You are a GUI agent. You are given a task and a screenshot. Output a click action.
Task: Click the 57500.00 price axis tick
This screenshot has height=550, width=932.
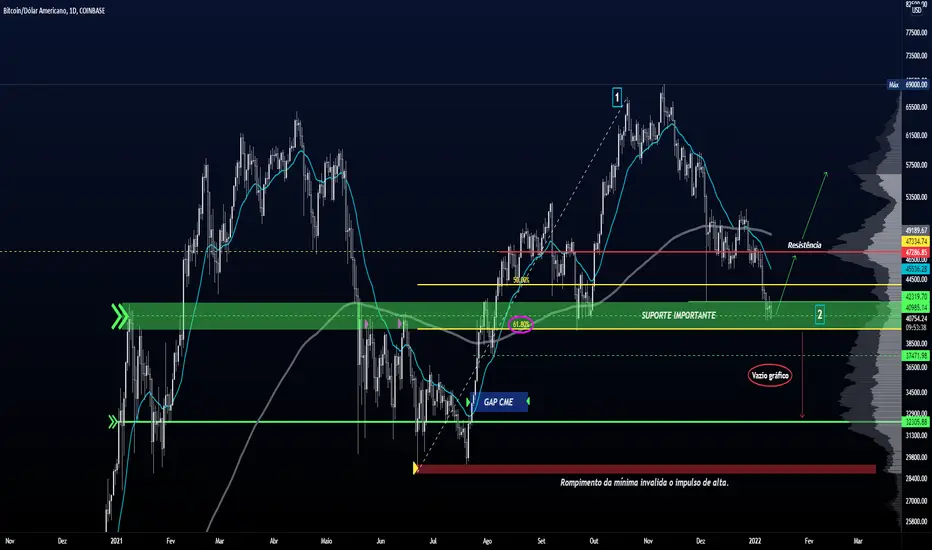click(916, 165)
